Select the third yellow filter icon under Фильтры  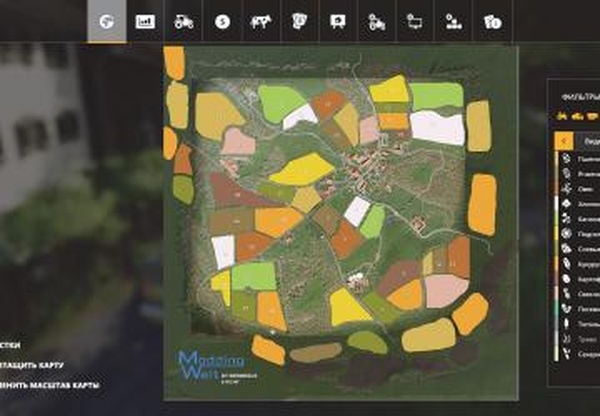coord(593,116)
